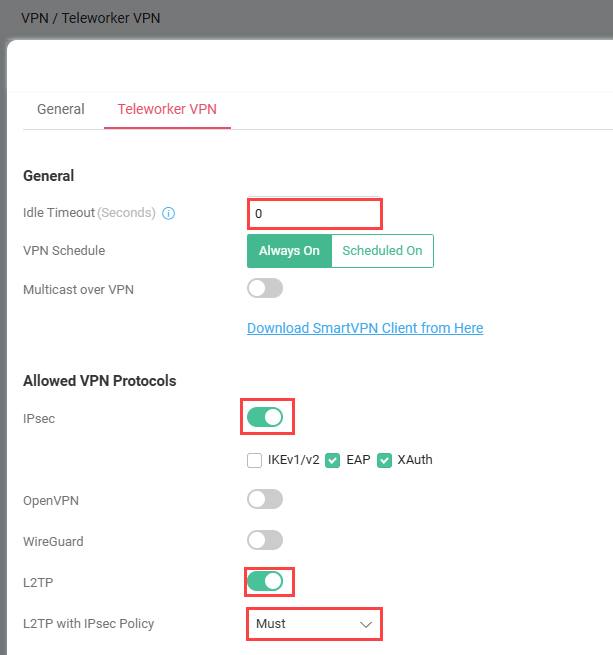Viewport: 613px width, 655px height.
Task: Click the Allowed VPN Protocols heading
Action: (99, 381)
